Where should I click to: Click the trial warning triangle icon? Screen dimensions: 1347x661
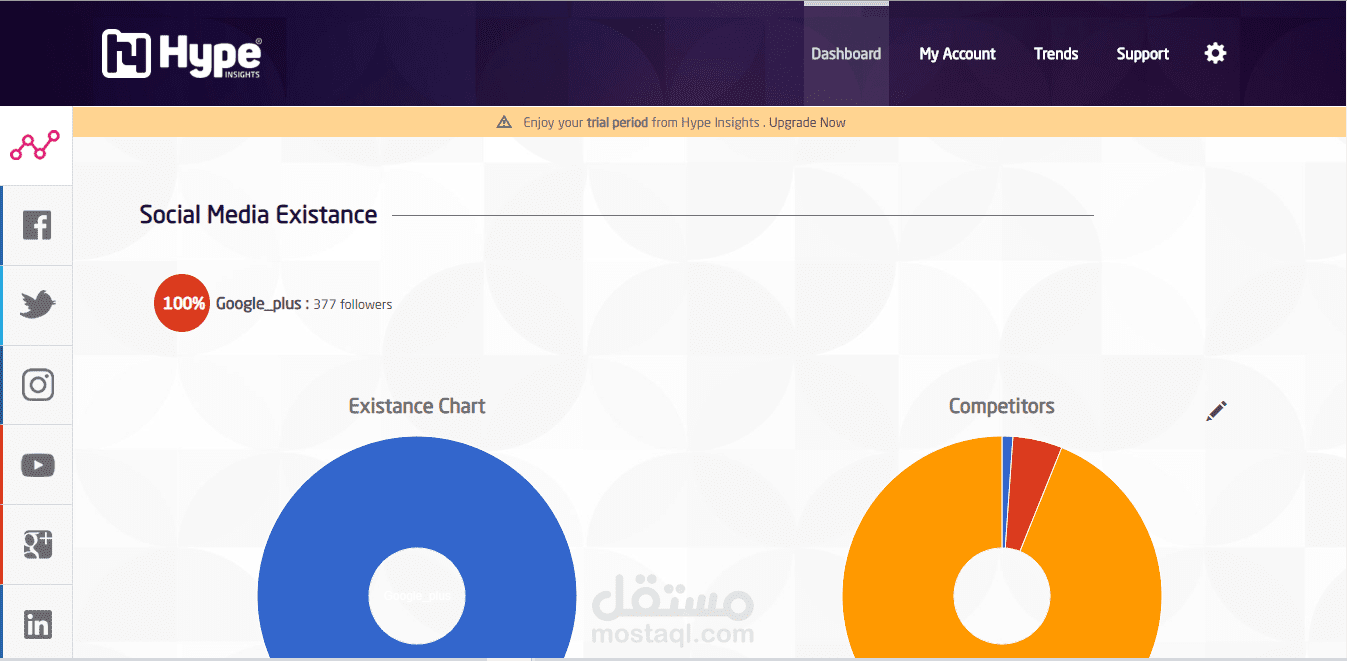click(x=504, y=122)
